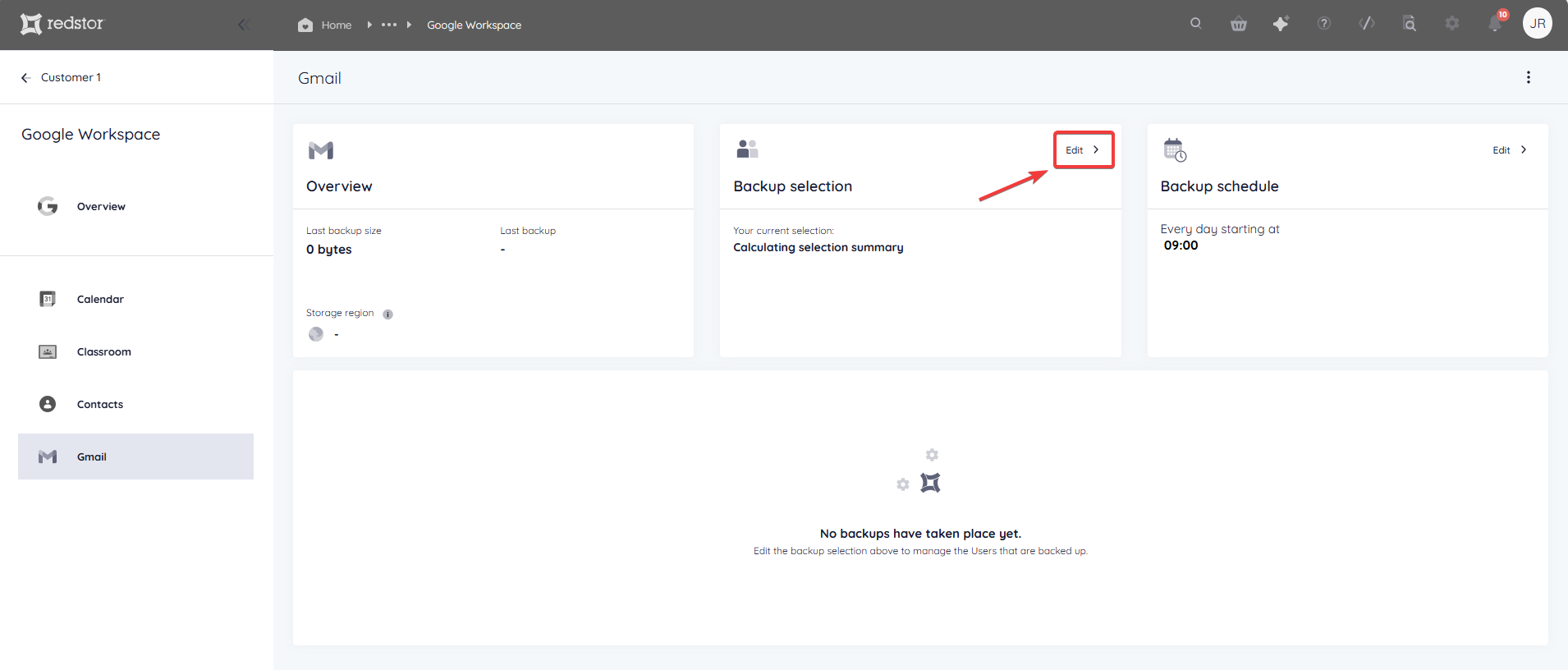Click the calendar clock icon on Backup schedule
Image resolution: width=1568 pixels, height=670 pixels.
tap(1175, 150)
